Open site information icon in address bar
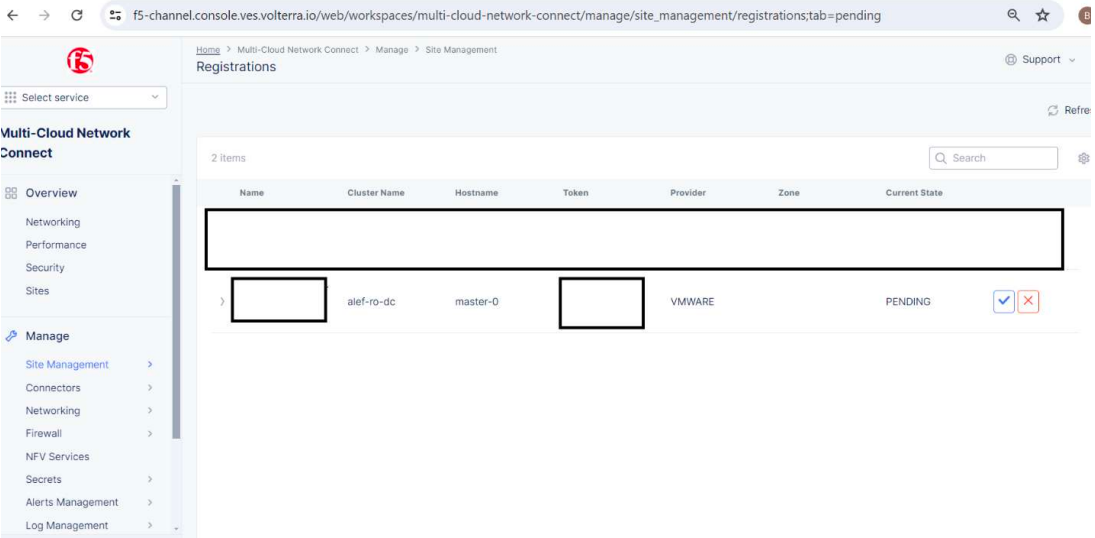This screenshot has height=538, width=1095. pyautogui.click(x=117, y=15)
